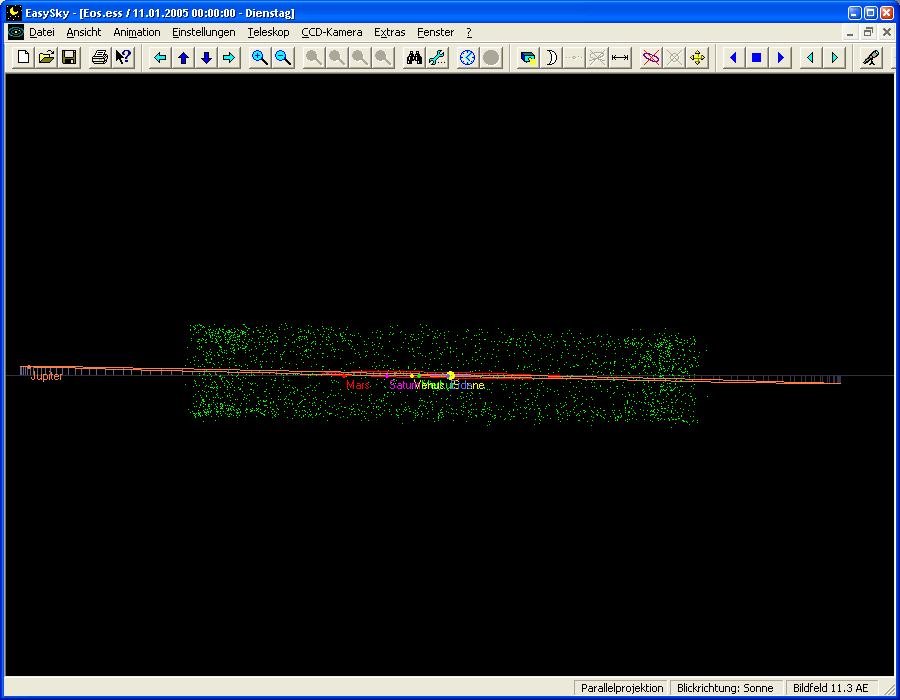
Task: Expand the Extras menu
Action: pos(390,32)
